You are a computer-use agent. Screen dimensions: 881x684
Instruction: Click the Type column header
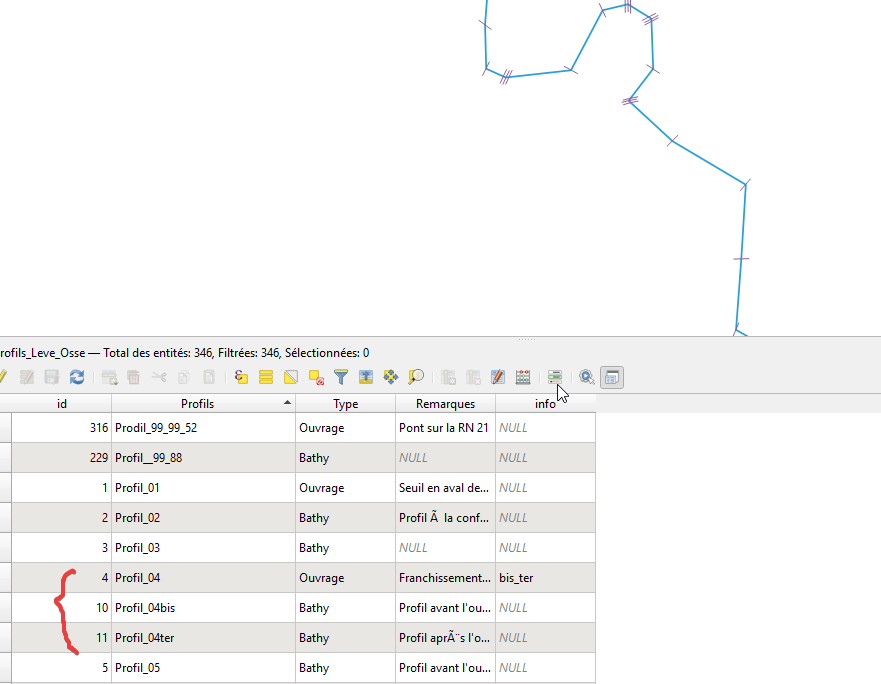click(345, 404)
